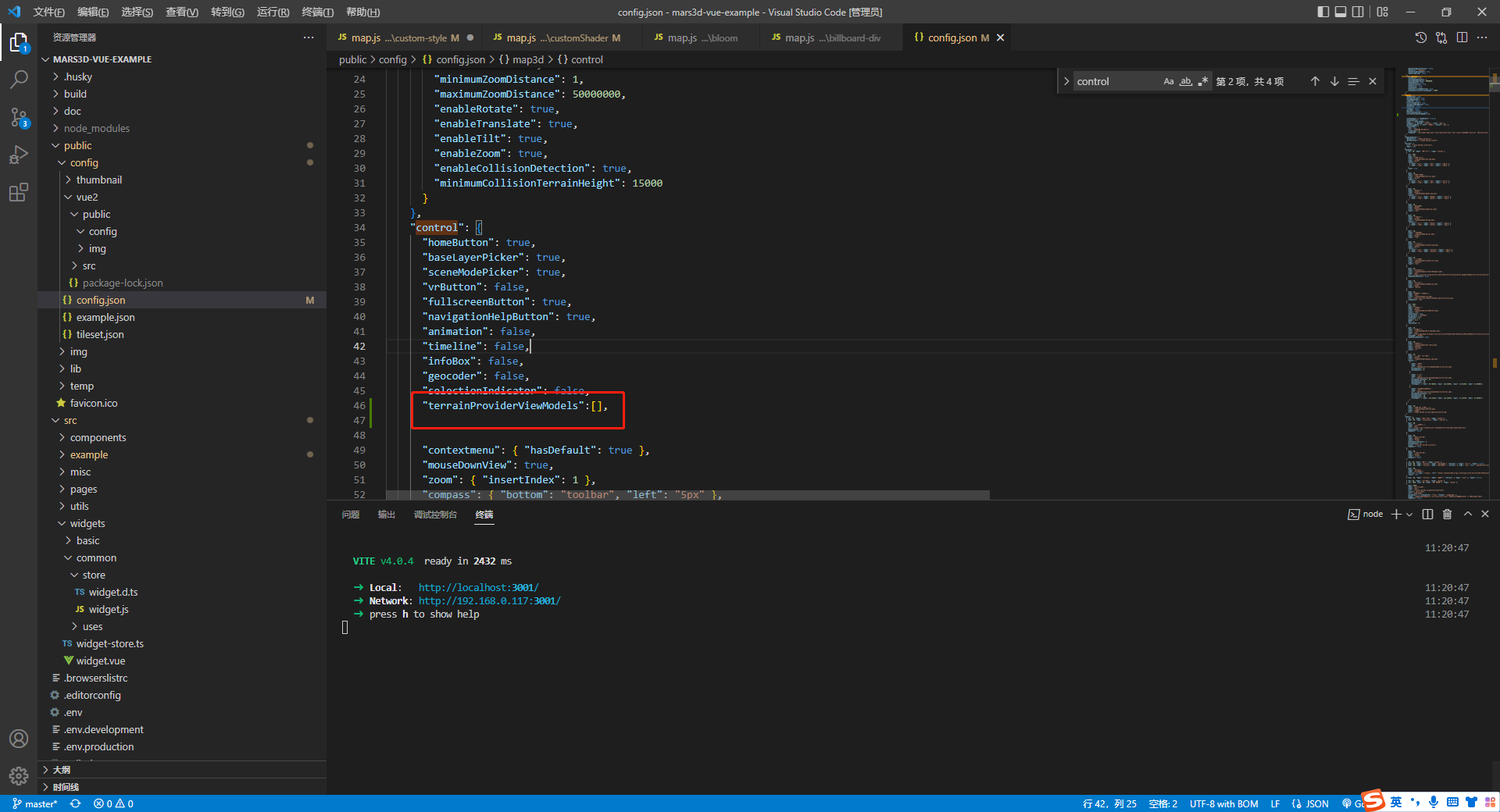Open the Manage gear icon
Image resolution: width=1500 pixels, height=812 pixels.
pos(19,776)
